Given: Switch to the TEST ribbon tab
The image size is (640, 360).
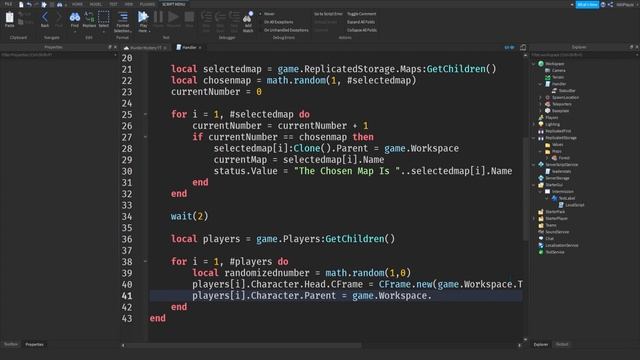Looking at the screenshot, I should click(113, 4).
